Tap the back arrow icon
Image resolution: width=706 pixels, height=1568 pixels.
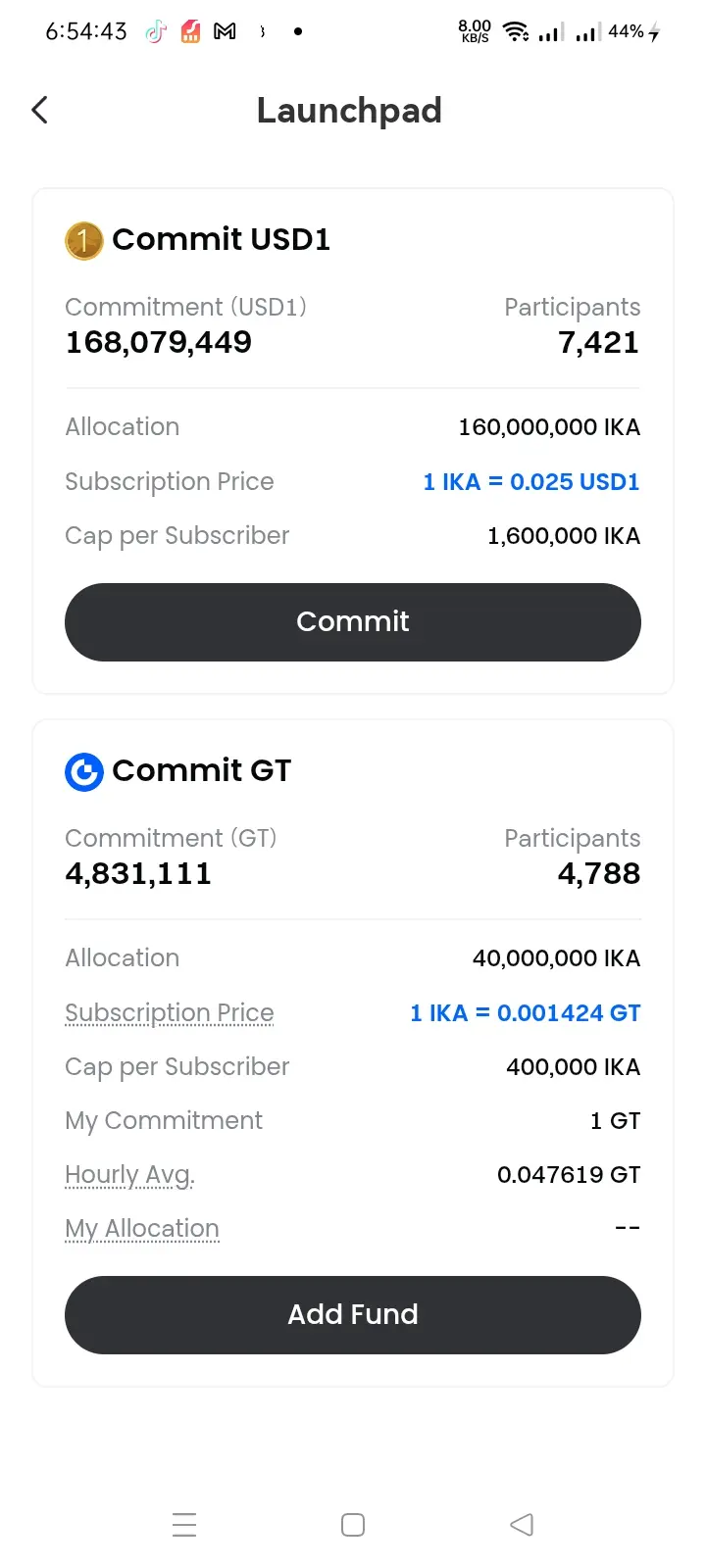coord(39,110)
